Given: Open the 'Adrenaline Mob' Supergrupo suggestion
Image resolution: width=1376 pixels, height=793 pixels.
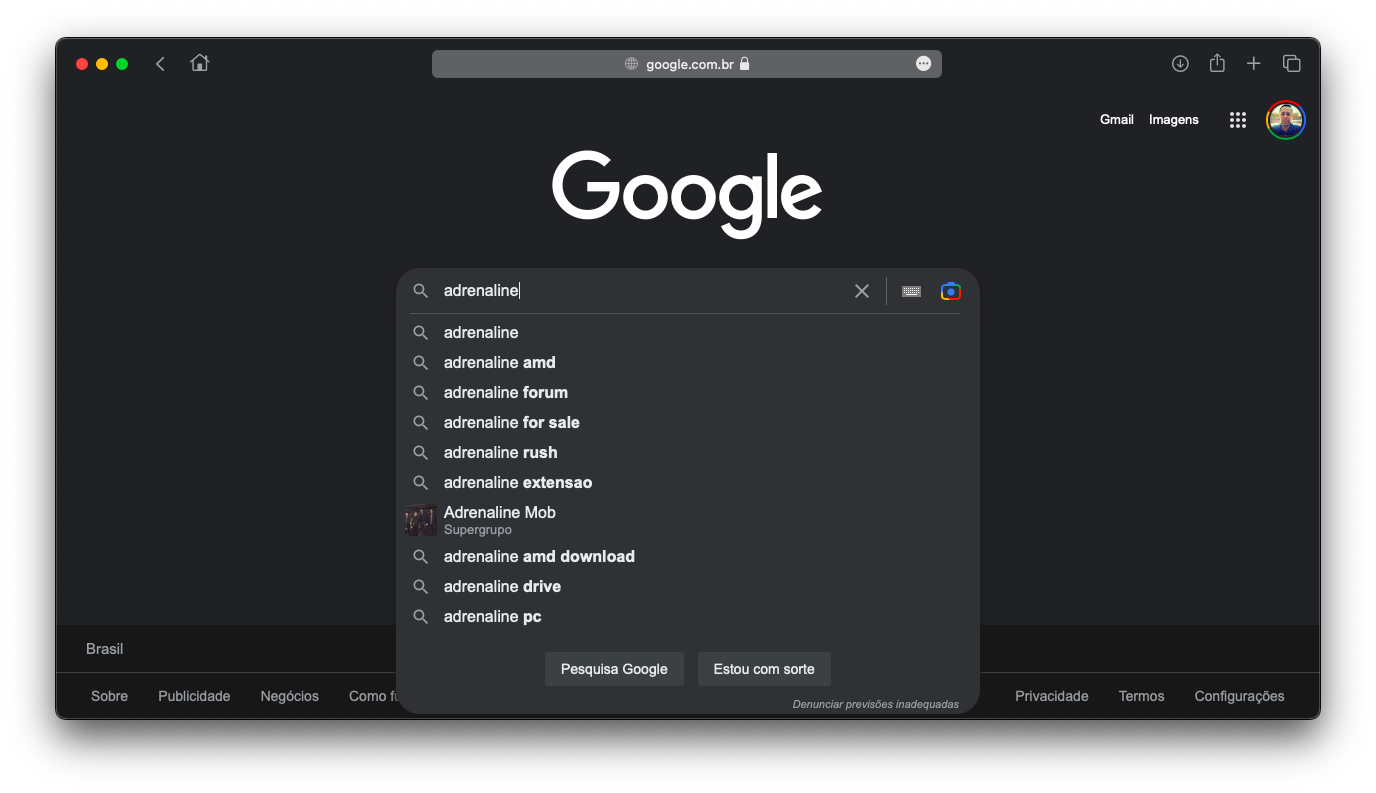Looking at the screenshot, I should pos(688,520).
